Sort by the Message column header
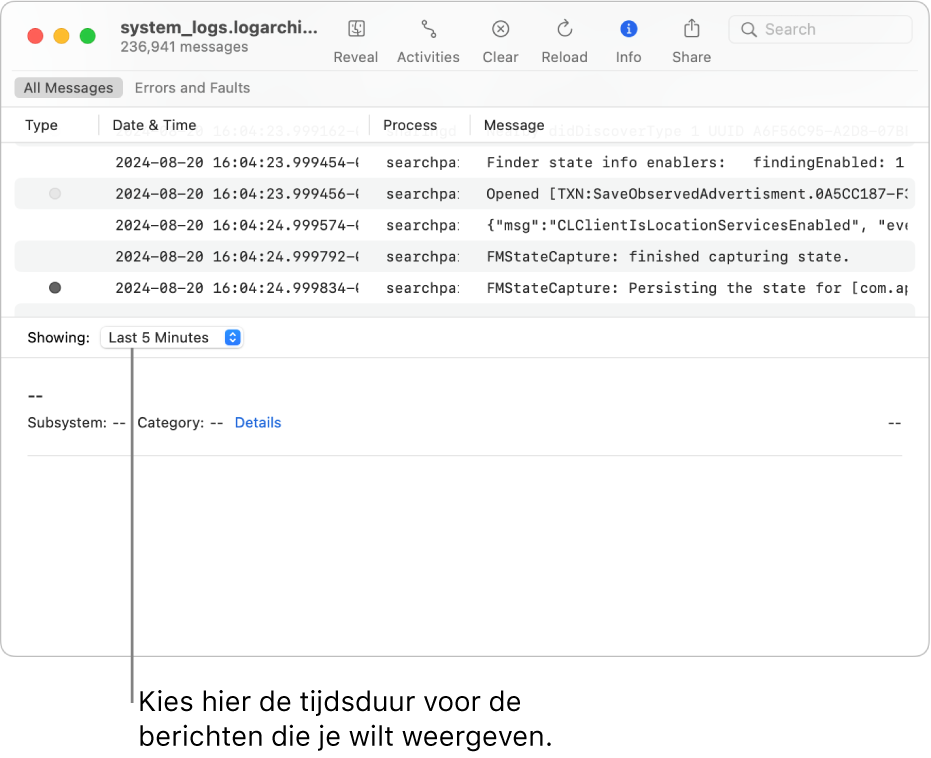 coord(514,125)
